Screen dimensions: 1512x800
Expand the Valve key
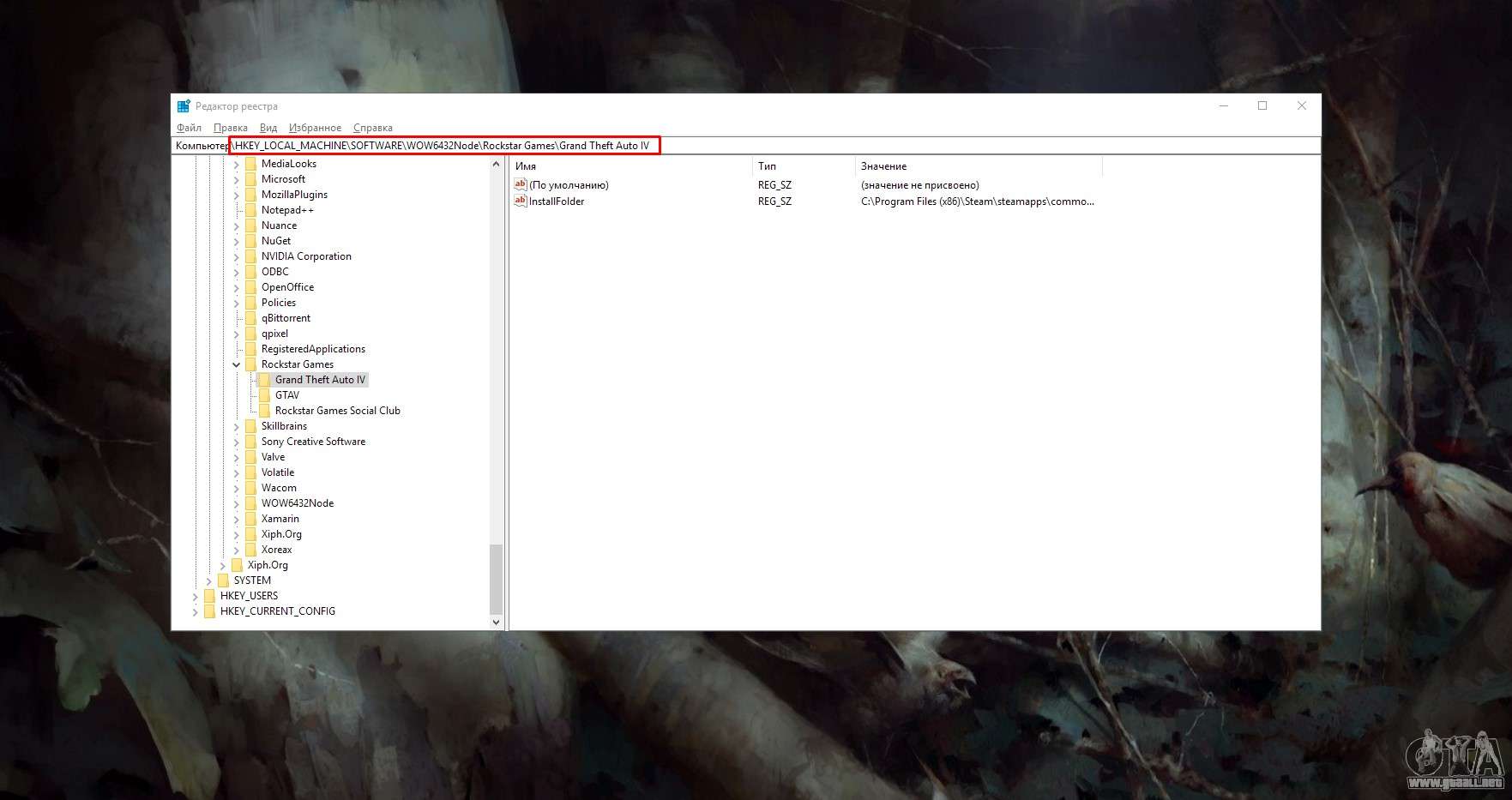tap(237, 457)
